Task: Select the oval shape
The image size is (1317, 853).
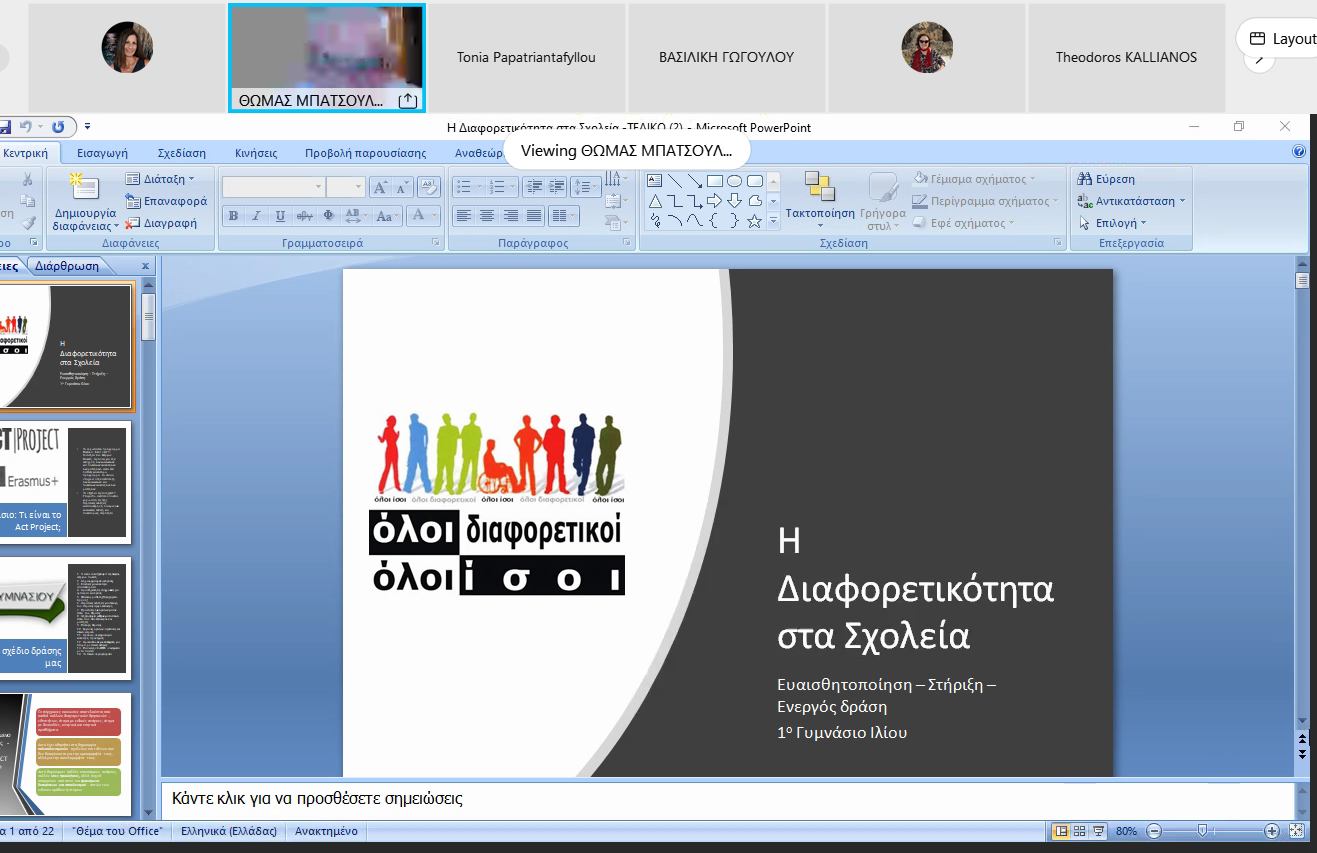Action: point(735,181)
